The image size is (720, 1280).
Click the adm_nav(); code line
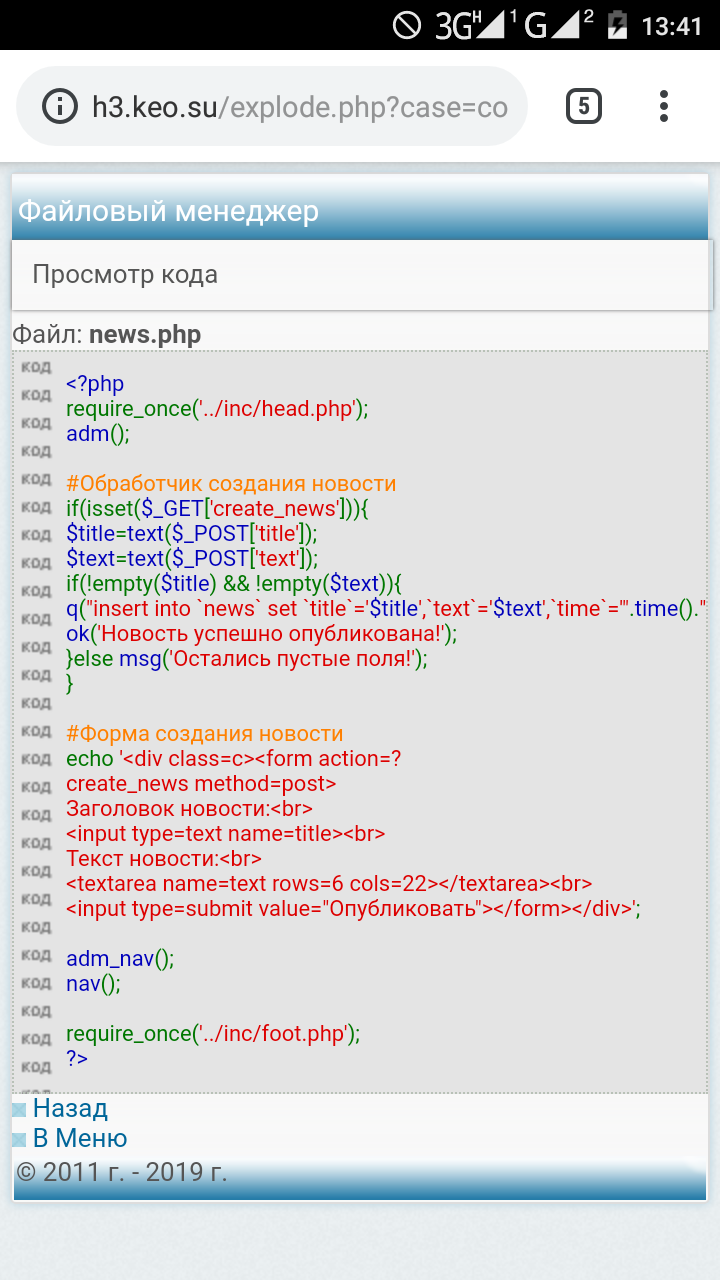120,959
